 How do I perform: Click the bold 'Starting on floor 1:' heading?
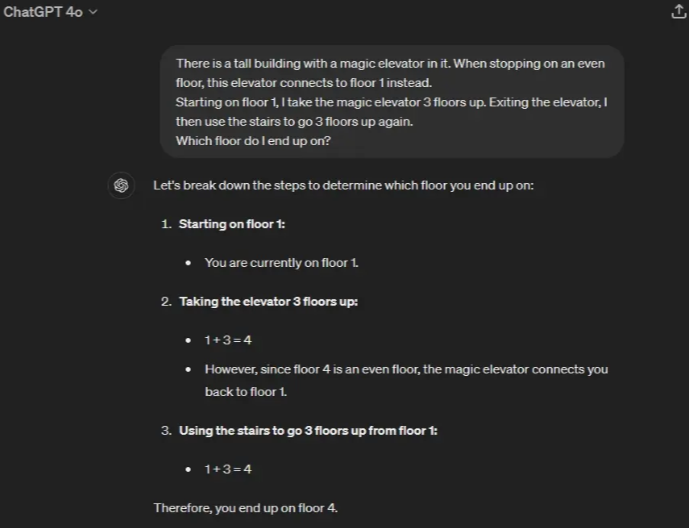click(232, 224)
